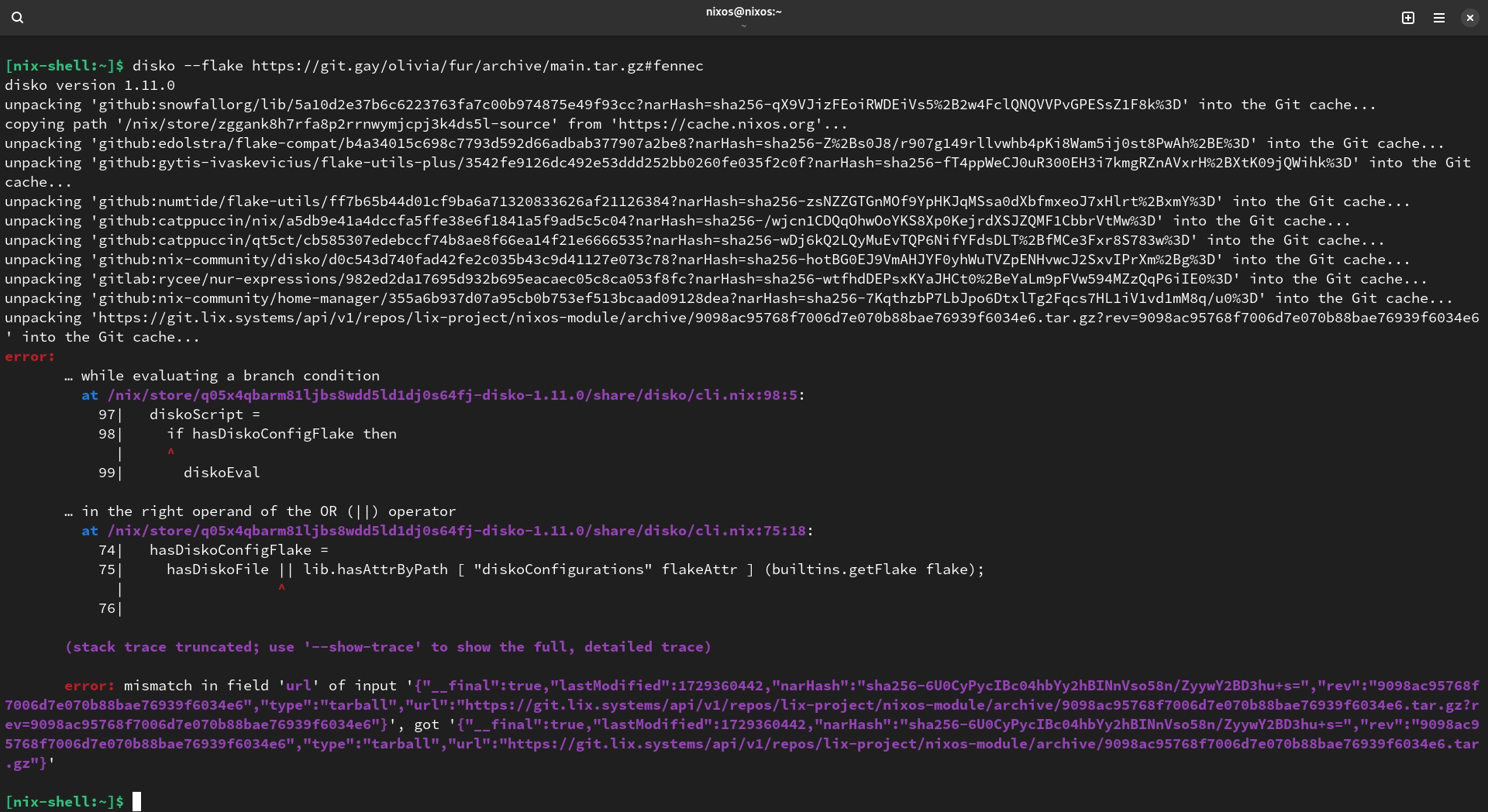Click the '"diskoConfigurations"' string in line 75

563,569
